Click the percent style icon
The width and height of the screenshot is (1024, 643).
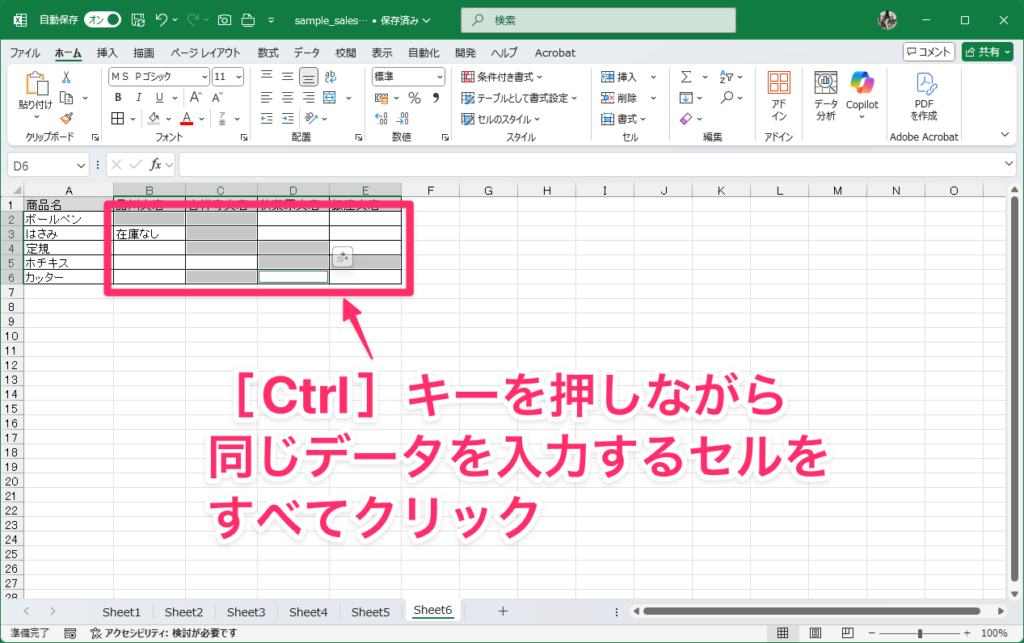(413, 97)
